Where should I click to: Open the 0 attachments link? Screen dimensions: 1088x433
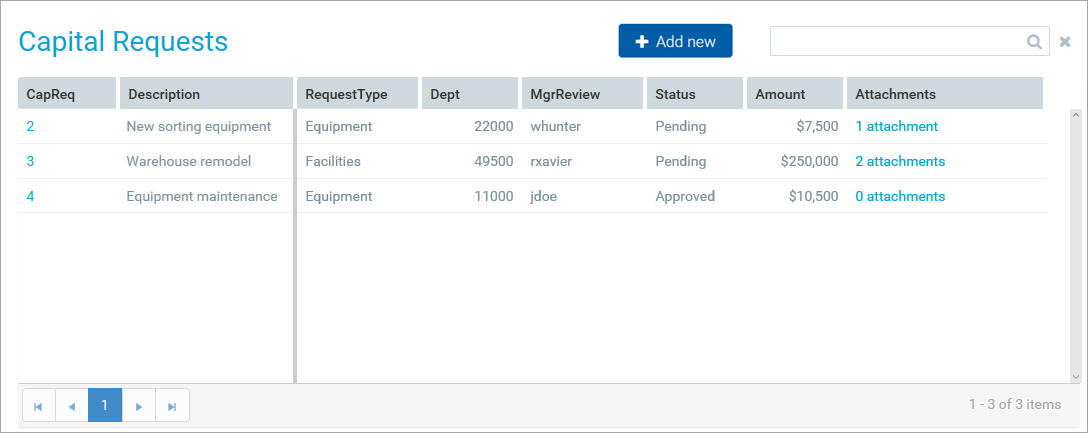click(x=899, y=196)
